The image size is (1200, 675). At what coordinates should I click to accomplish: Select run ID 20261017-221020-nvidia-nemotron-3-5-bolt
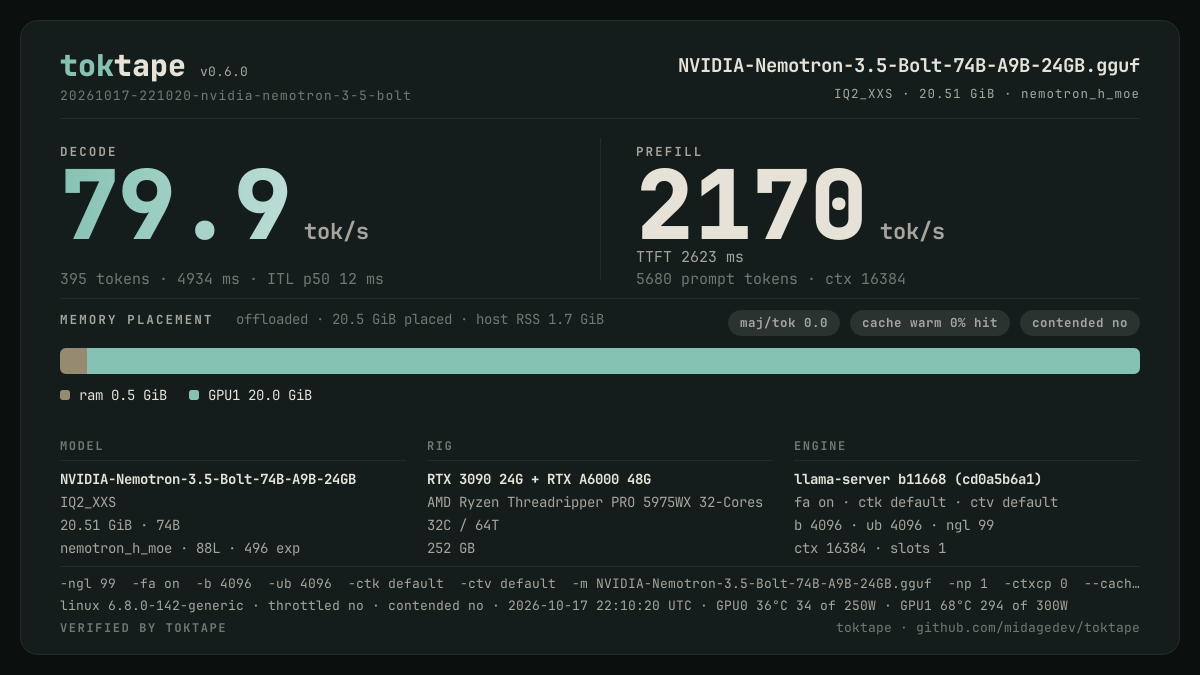click(x=236, y=96)
